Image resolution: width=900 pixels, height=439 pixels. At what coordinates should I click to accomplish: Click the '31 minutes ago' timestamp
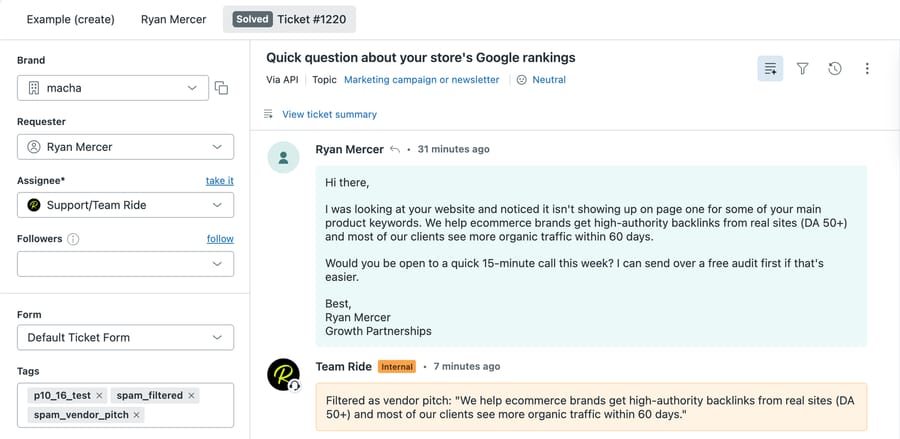point(453,149)
